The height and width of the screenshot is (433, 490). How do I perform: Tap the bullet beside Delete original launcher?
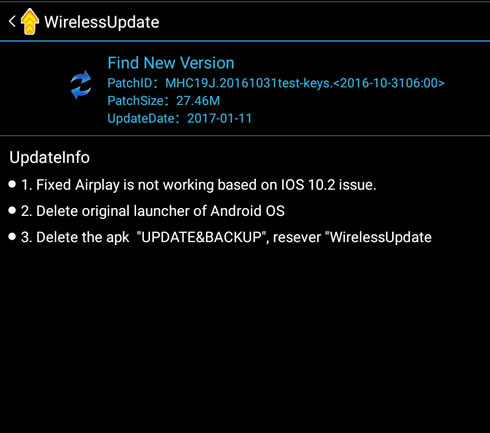pyautogui.click(x=12, y=210)
